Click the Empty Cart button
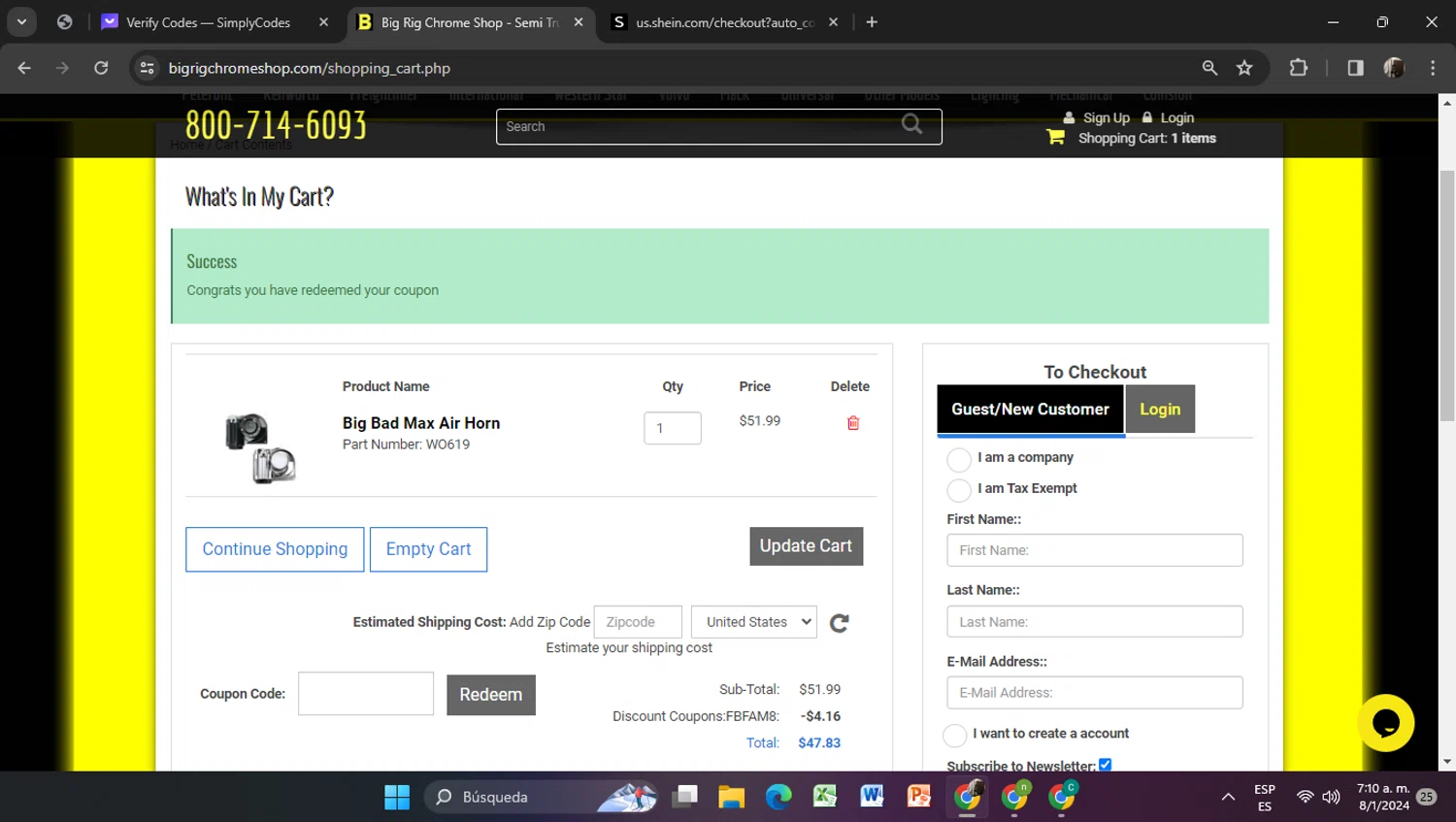This screenshot has height=822, width=1456. (428, 549)
